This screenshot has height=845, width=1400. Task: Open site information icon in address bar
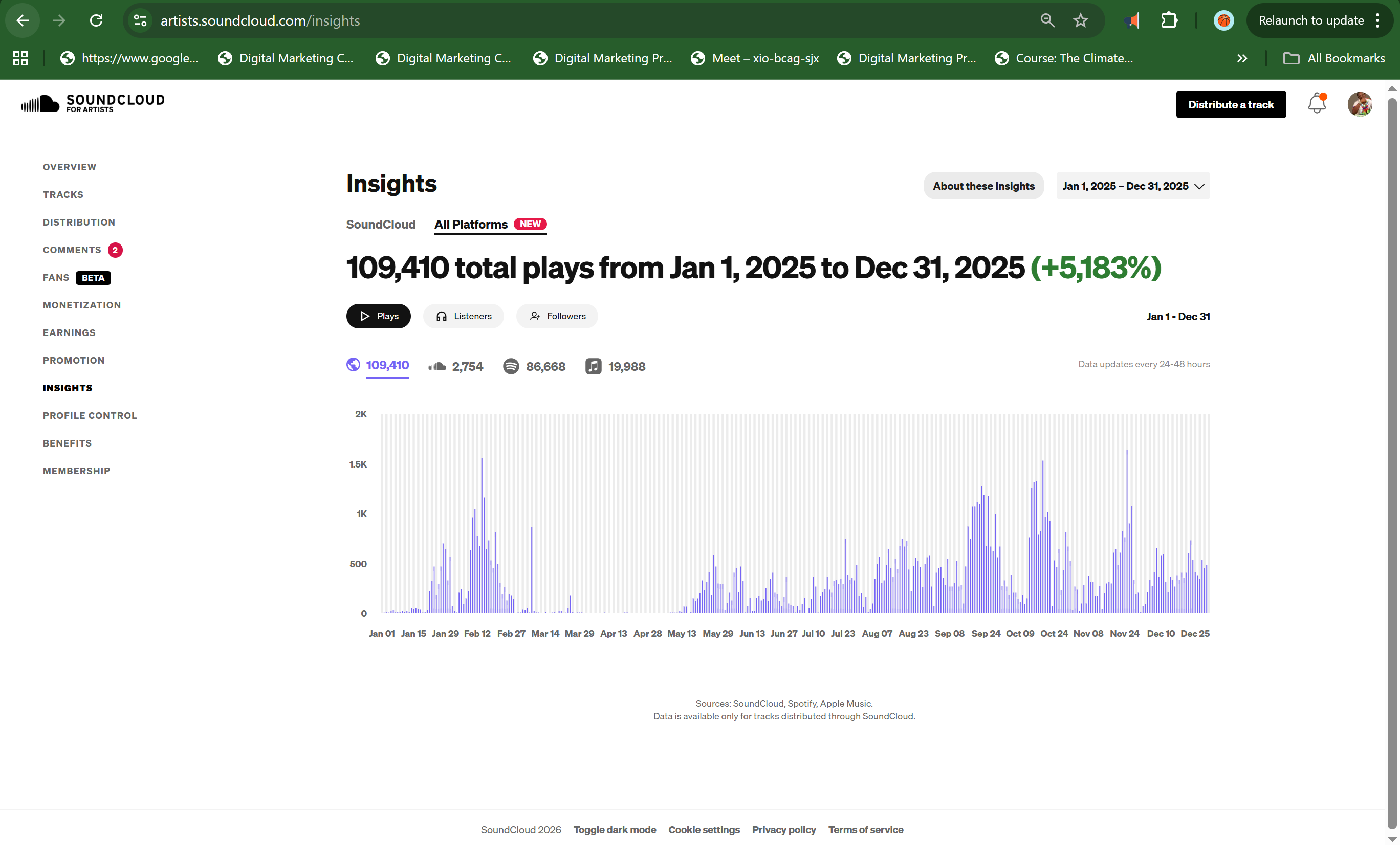tap(140, 20)
